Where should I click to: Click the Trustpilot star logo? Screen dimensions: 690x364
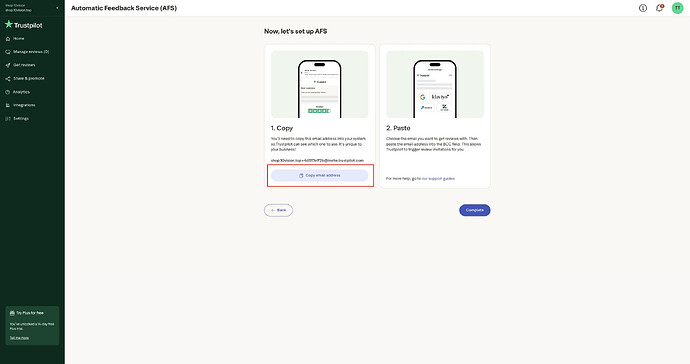(8, 24)
